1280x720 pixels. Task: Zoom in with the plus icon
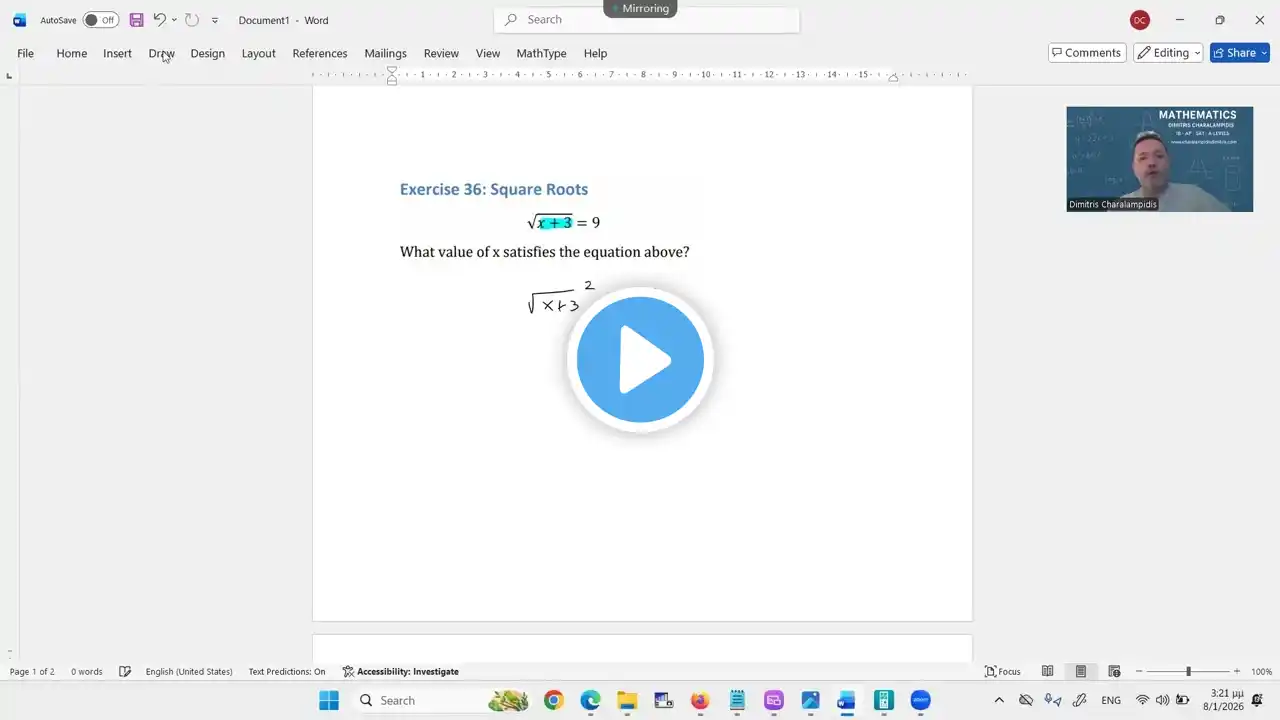[x=1237, y=672]
